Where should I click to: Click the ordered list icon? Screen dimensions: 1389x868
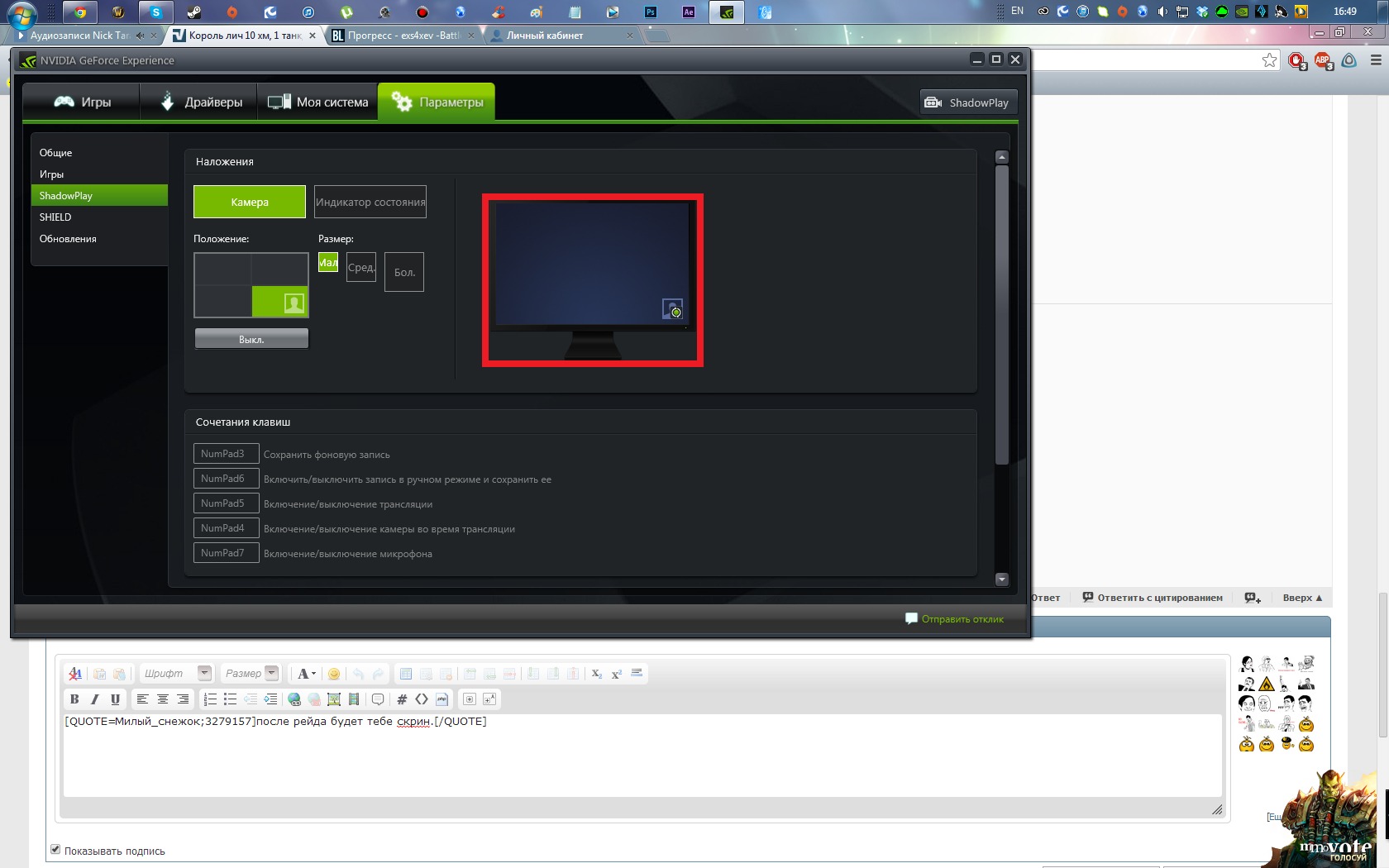(x=210, y=699)
